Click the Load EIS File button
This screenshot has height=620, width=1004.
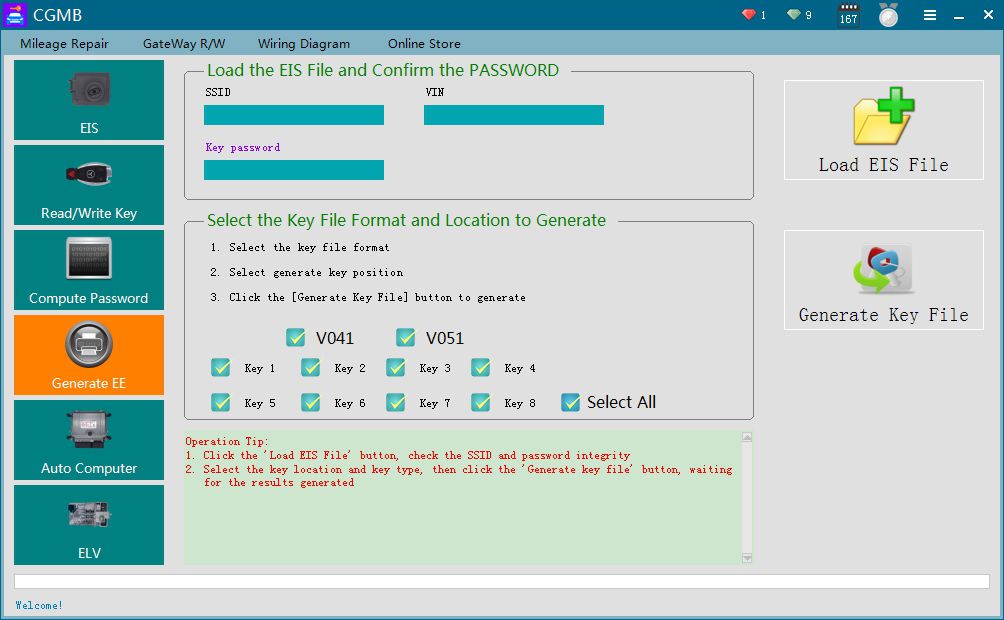tap(883, 130)
